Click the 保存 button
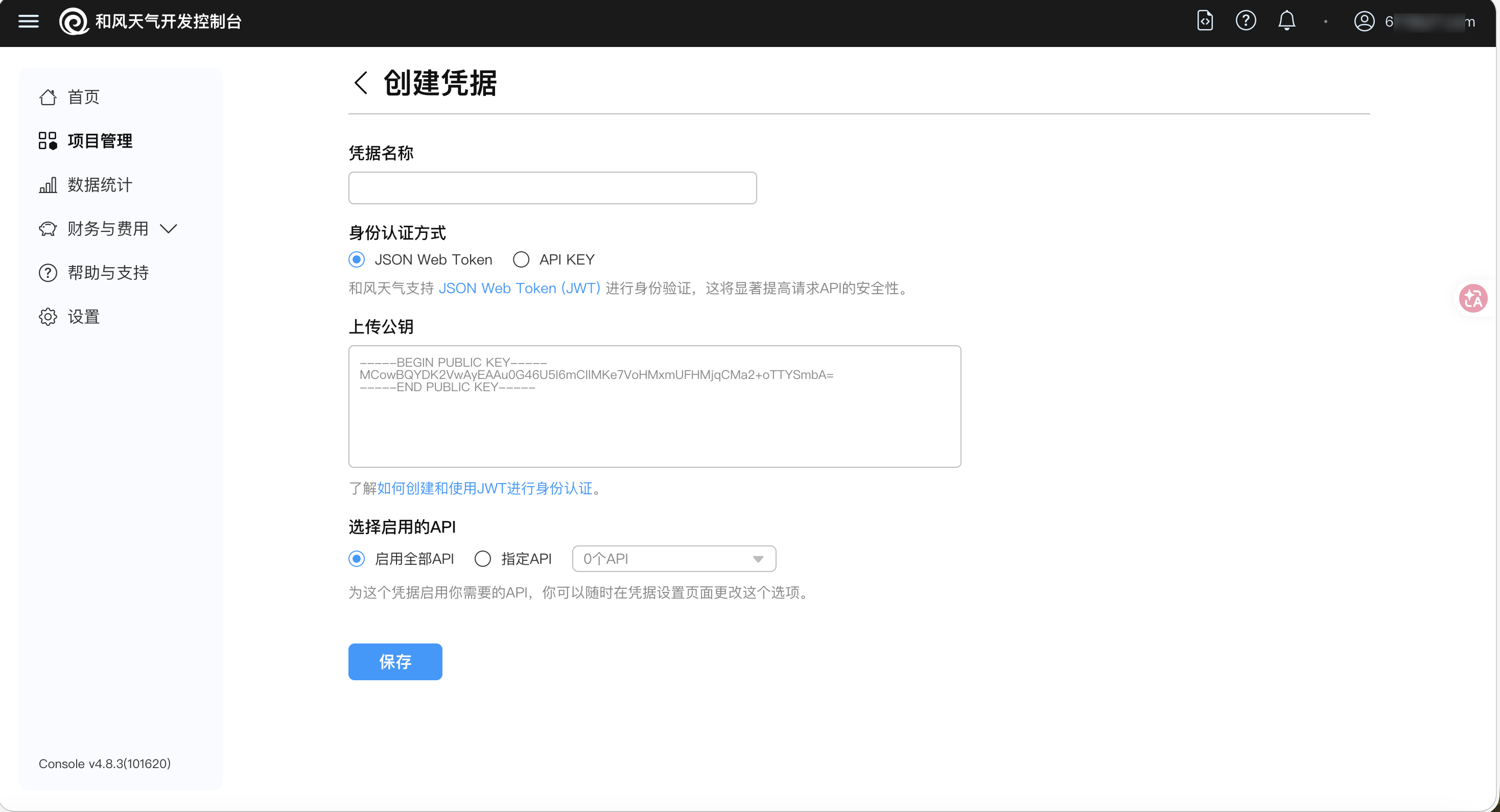This screenshot has width=1500, height=812. coord(395,661)
